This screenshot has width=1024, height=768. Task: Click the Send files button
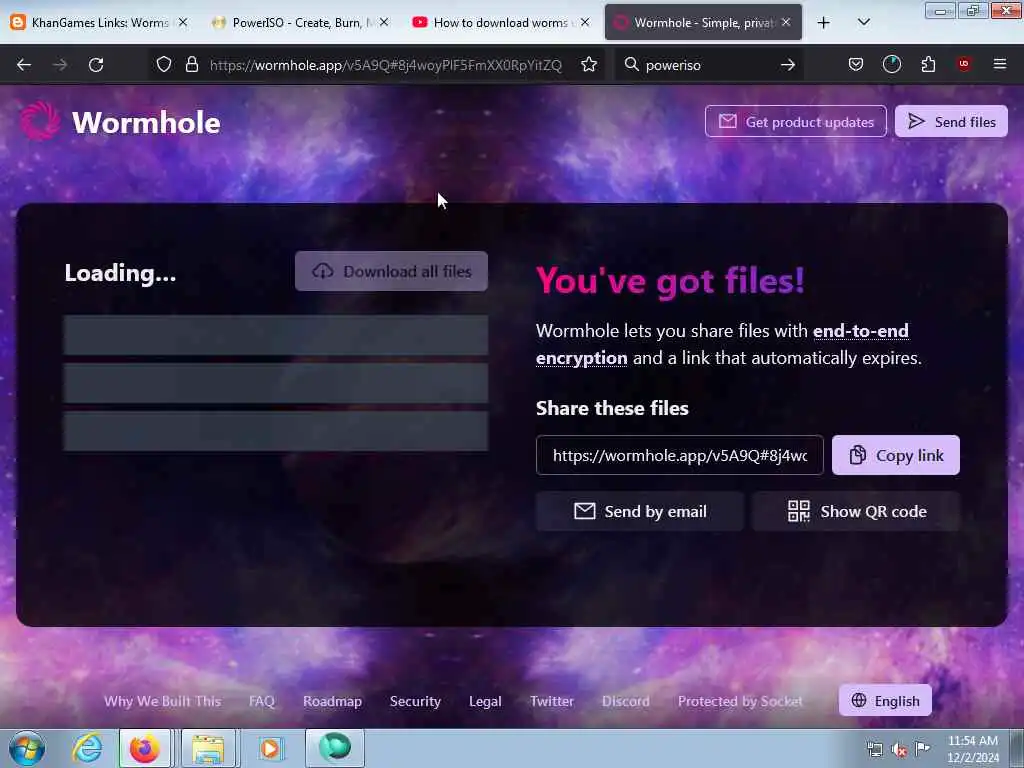(951, 121)
